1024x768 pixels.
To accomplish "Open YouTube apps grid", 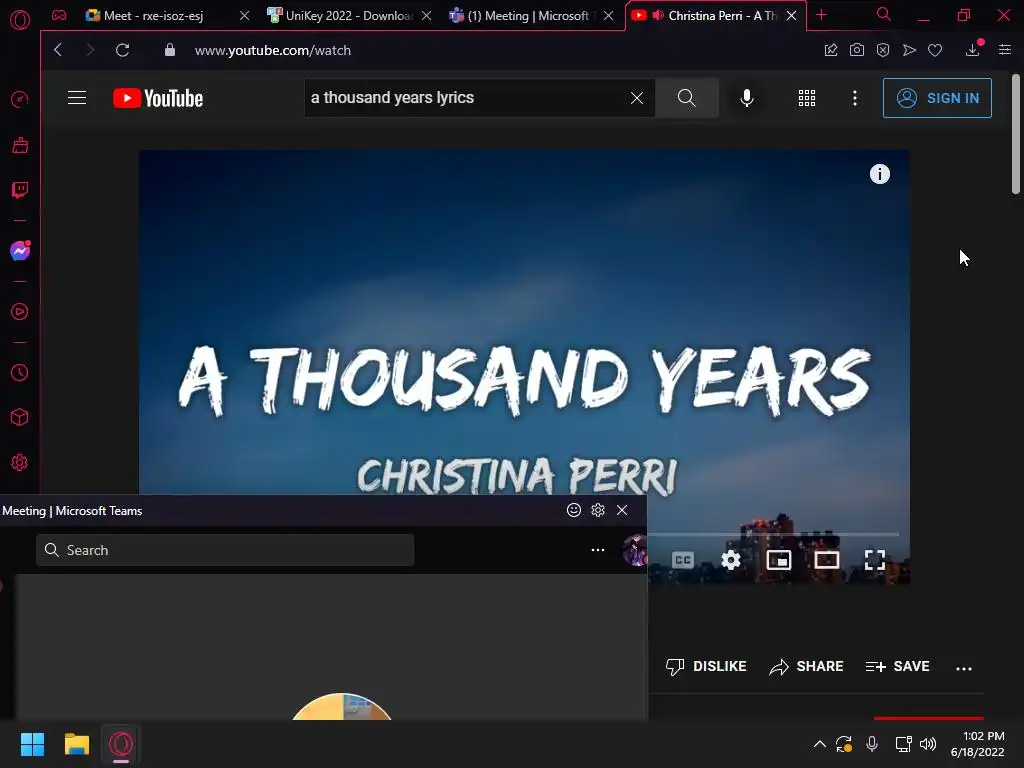I will coord(807,98).
